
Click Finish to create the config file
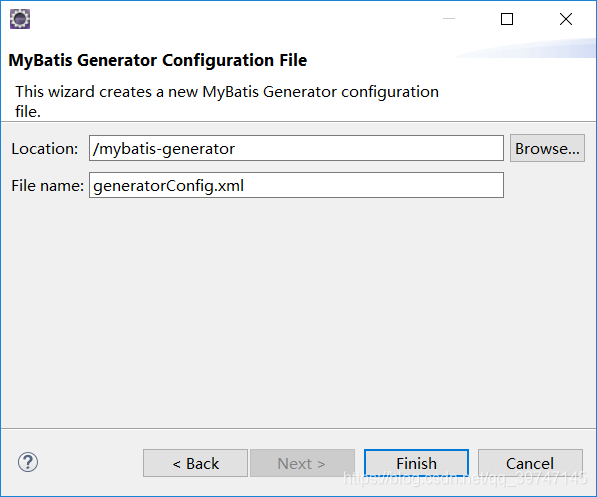pyautogui.click(x=416, y=463)
